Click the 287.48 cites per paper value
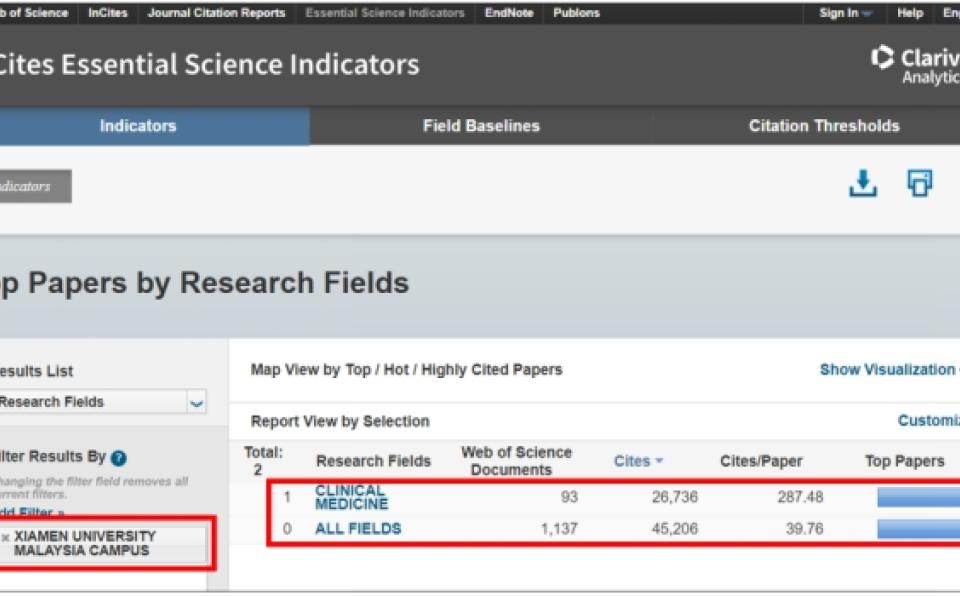Viewport: 960px width, 596px height. (800, 497)
